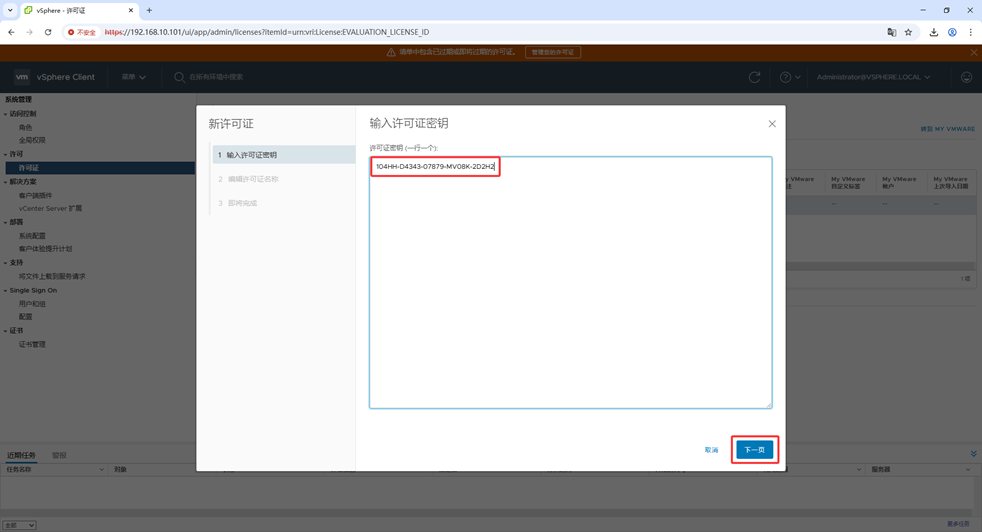Click the 管理您的许可证 banner button

pos(552,52)
